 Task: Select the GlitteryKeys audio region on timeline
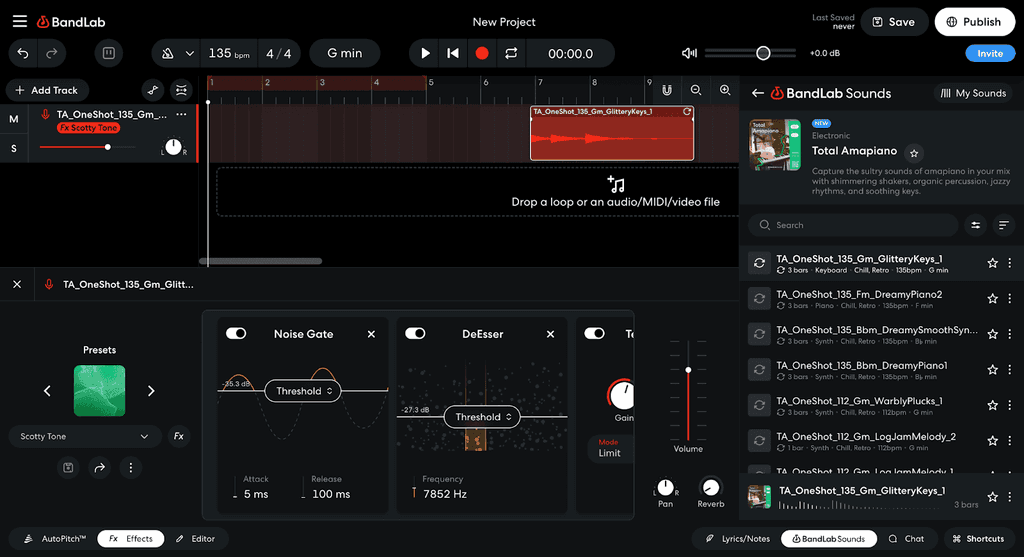click(x=612, y=134)
